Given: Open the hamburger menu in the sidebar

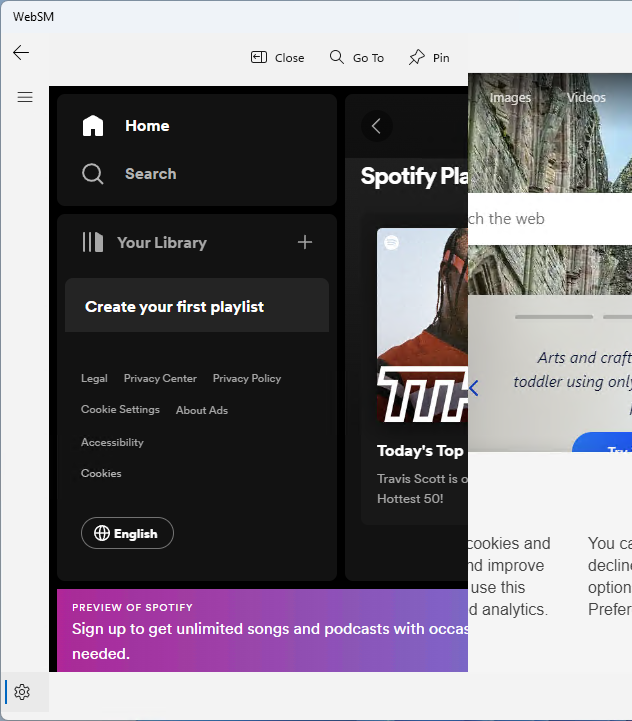Looking at the screenshot, I should click(25, 97).
